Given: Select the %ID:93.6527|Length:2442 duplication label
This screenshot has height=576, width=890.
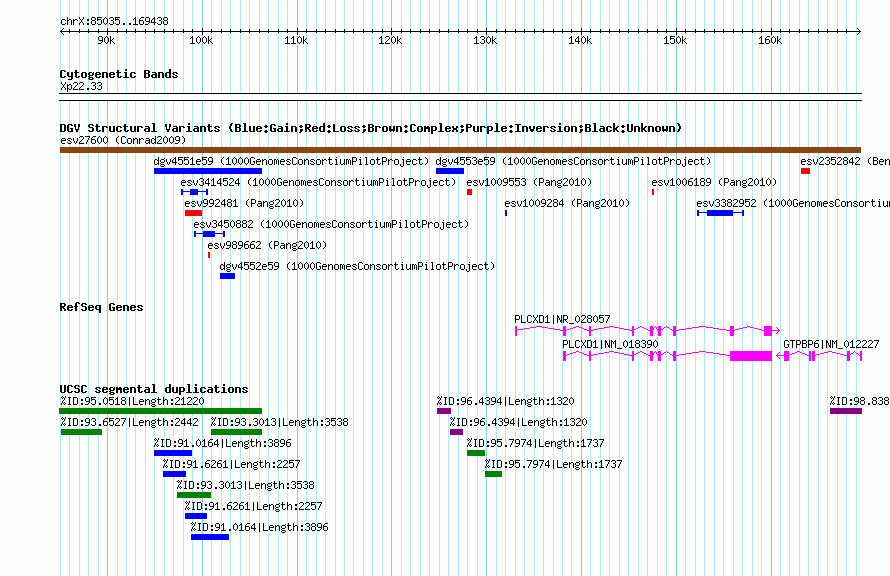Looking at the screenshot, I should tap(129, 422).
